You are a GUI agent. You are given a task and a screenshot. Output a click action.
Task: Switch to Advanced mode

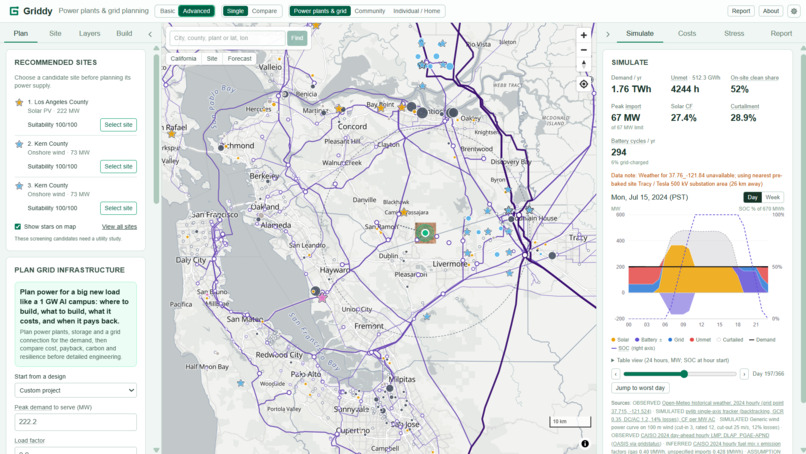pyautogui.click(x=196, y=11)
